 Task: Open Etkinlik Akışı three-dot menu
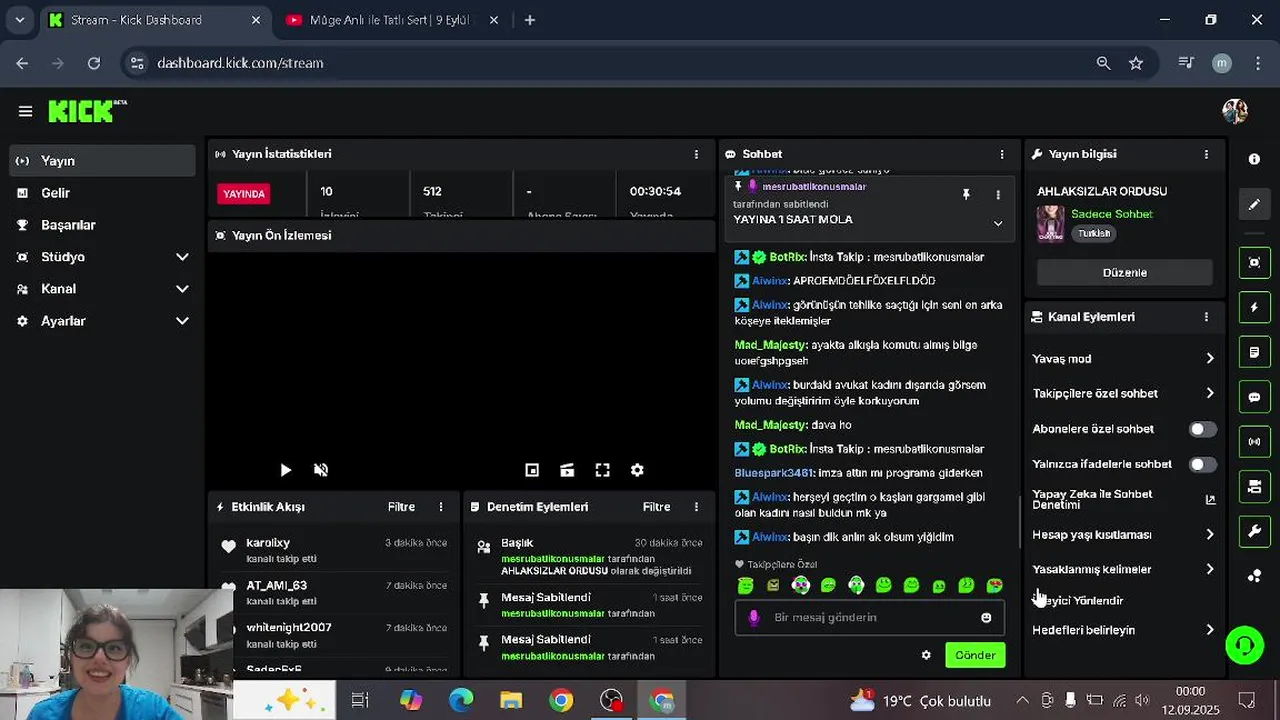pyautogui.click(x=441, y=507)
